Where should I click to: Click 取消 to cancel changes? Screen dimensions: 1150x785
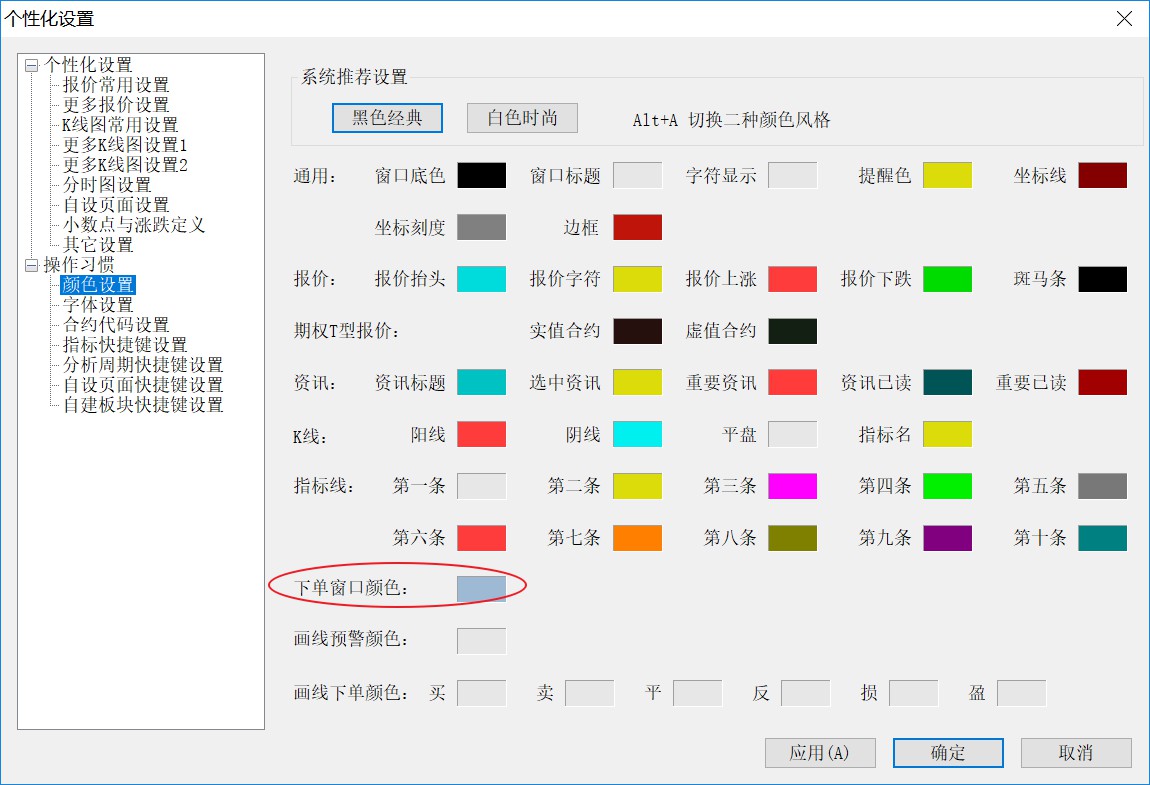pyautogui.click(x=1076, y=753)
